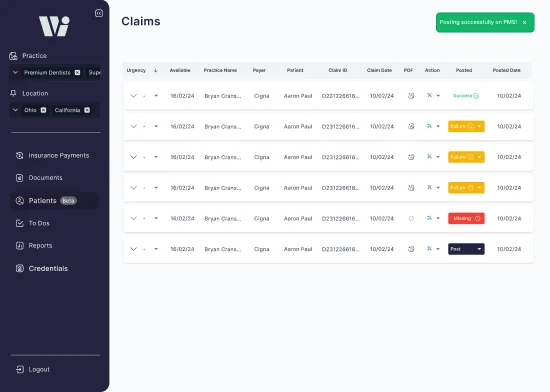This screenshot has height=392, width=550.
Task: Click the Posted Date column header
Action: tap(507, 70)
